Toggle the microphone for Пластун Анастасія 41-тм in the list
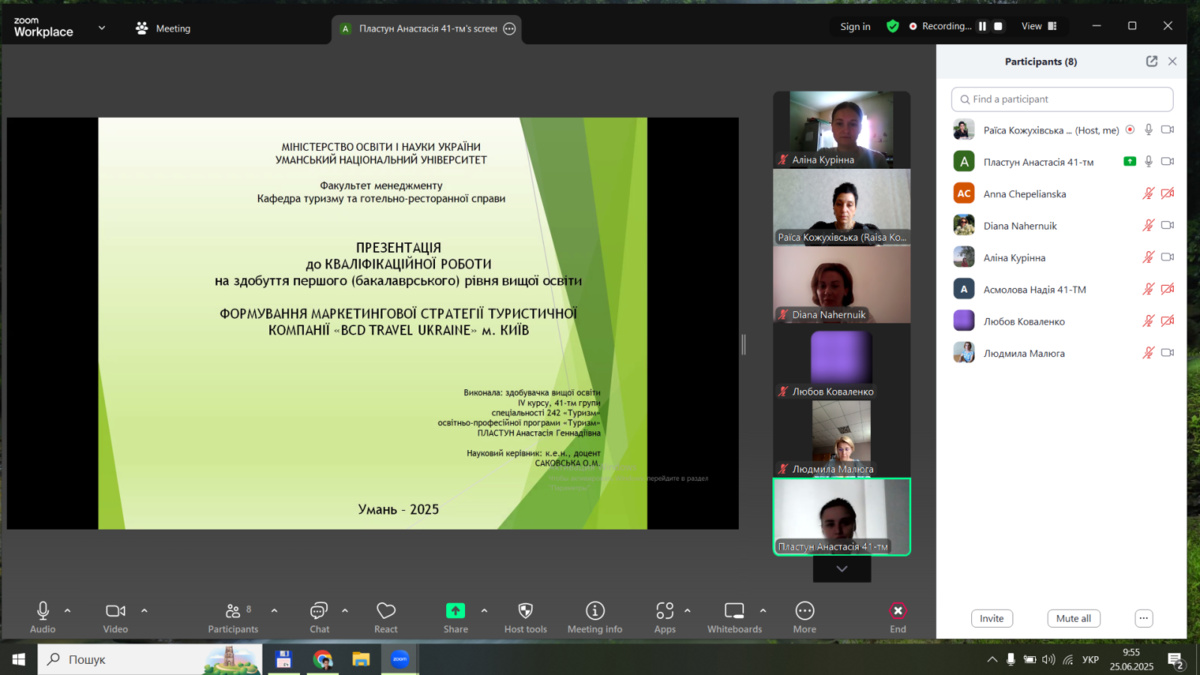1200x675 pixels. coord(1149,162)
